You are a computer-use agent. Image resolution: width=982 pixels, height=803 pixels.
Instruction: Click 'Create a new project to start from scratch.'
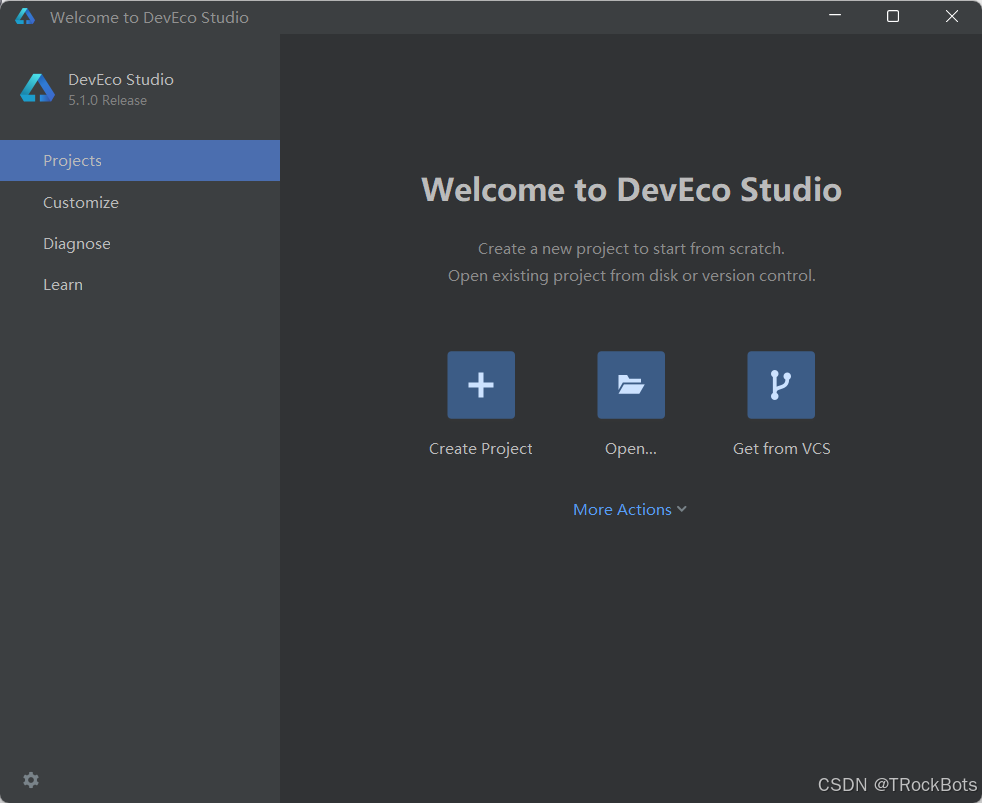point(631,249)
